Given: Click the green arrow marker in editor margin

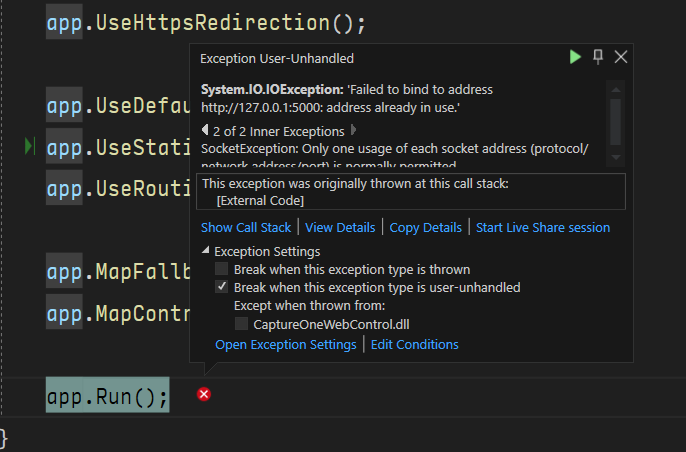Looking at the screenshot, I should pyautogui.click(x=30, y=148).
